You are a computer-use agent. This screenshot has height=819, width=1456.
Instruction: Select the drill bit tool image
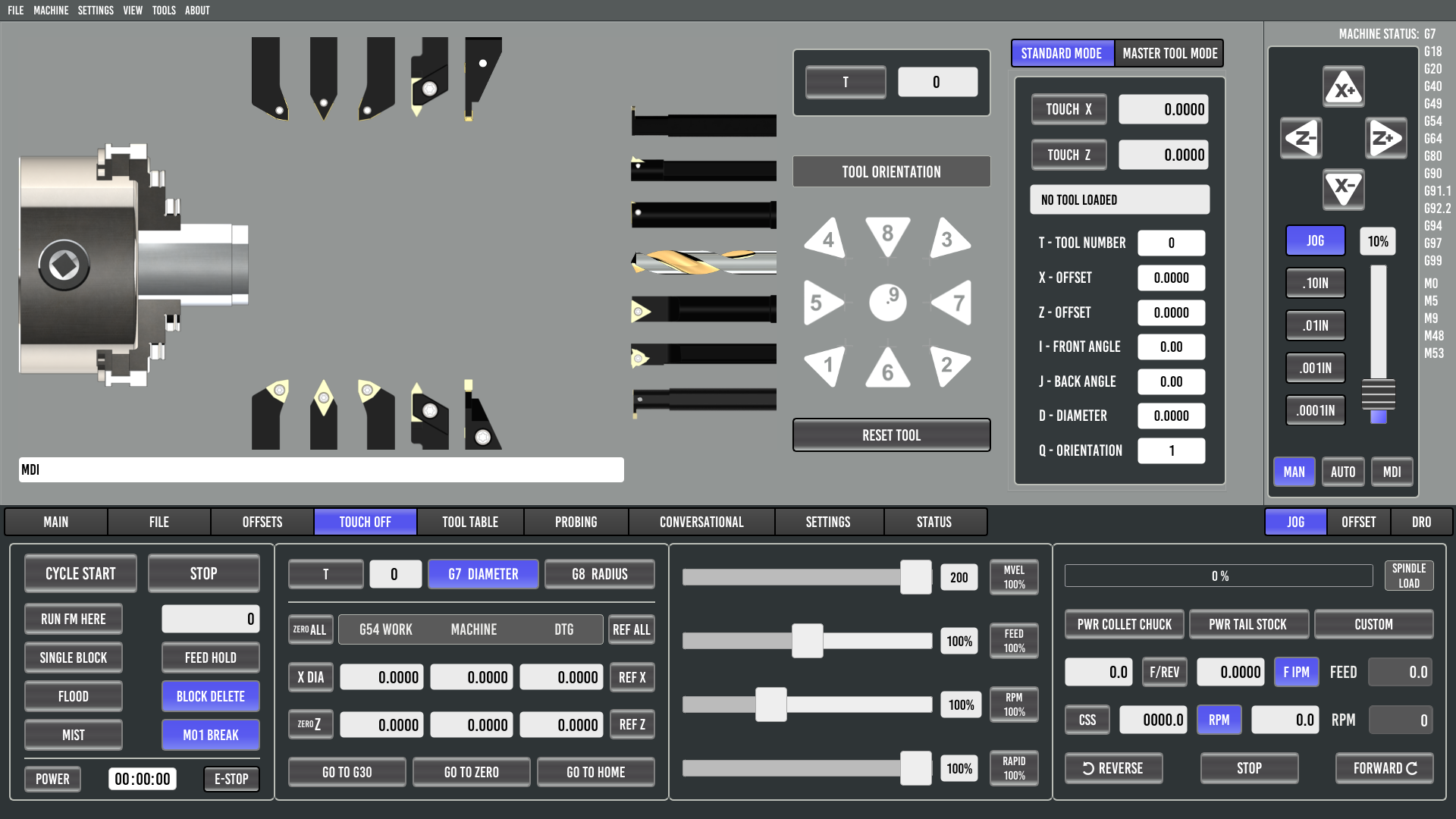(x=704, y=262)
